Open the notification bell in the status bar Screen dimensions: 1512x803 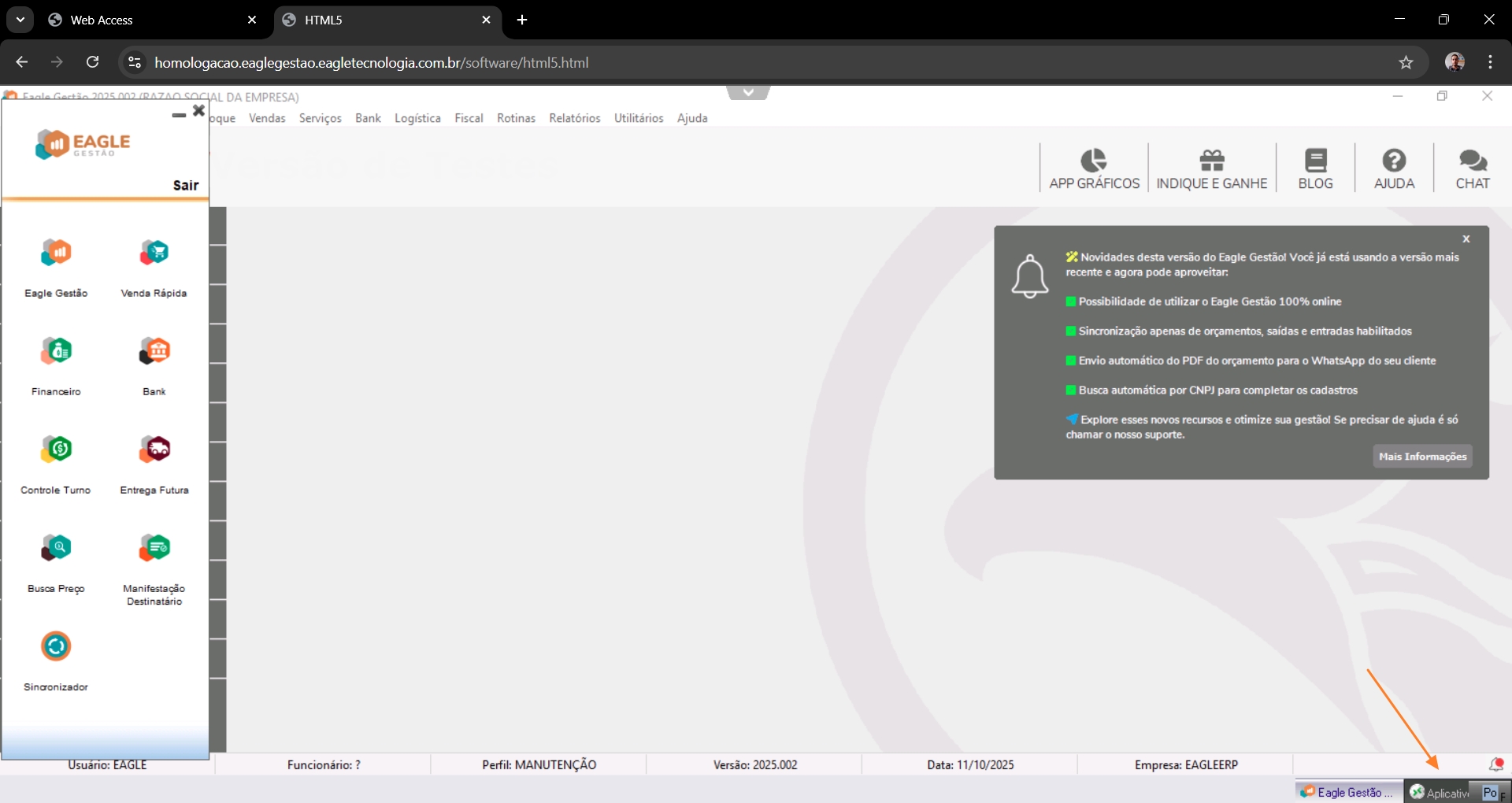click(1496, 764)
